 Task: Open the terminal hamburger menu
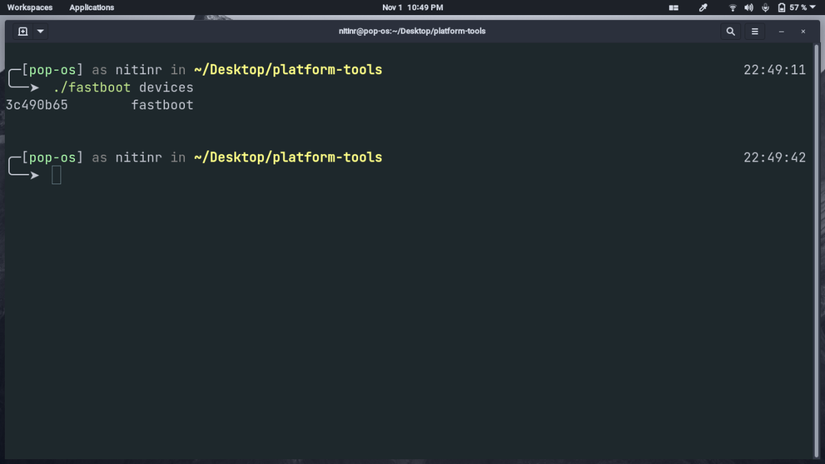755,31
